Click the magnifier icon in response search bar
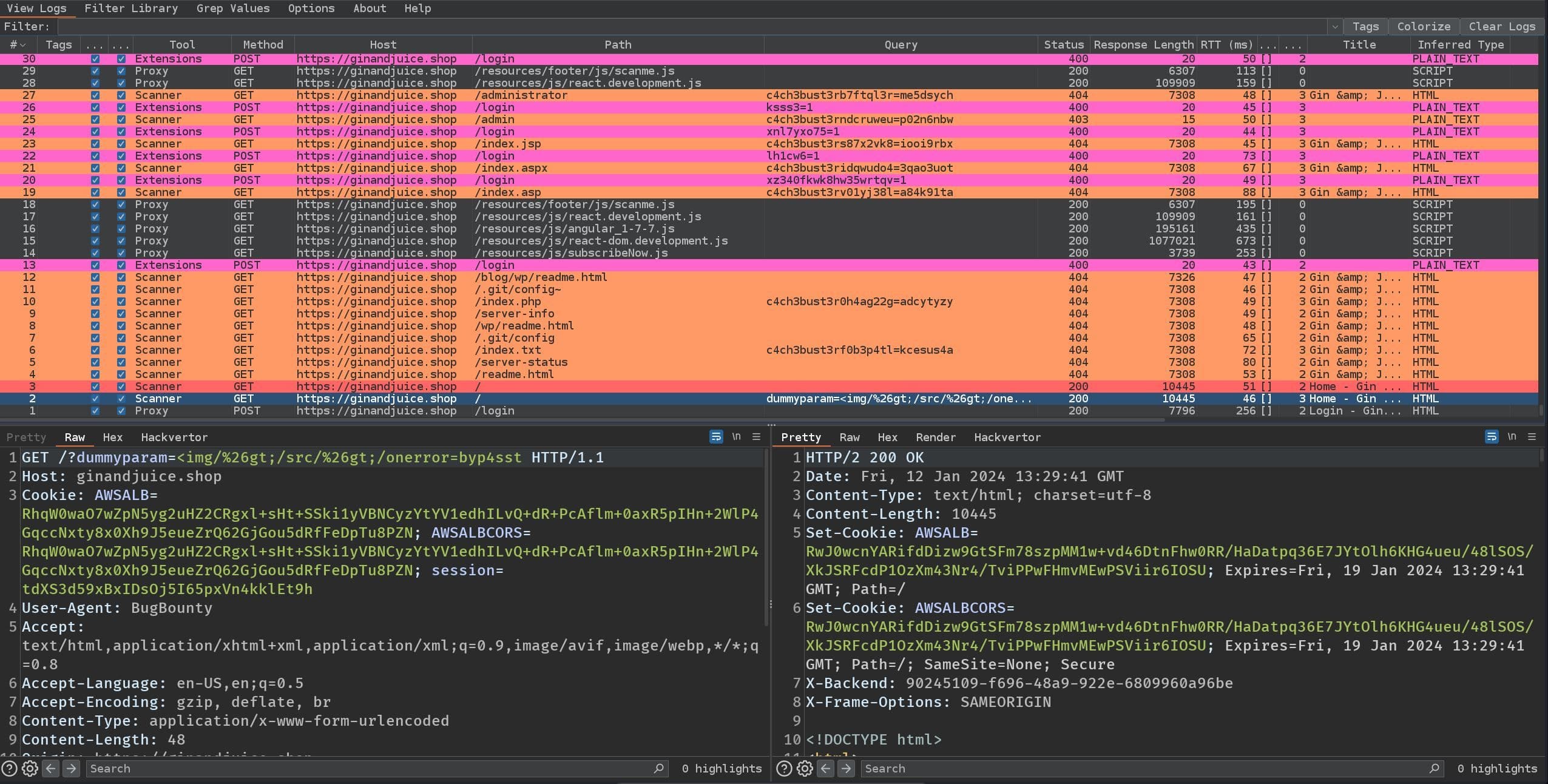The image size is (1548, 784). click(x=1433, y=768)
